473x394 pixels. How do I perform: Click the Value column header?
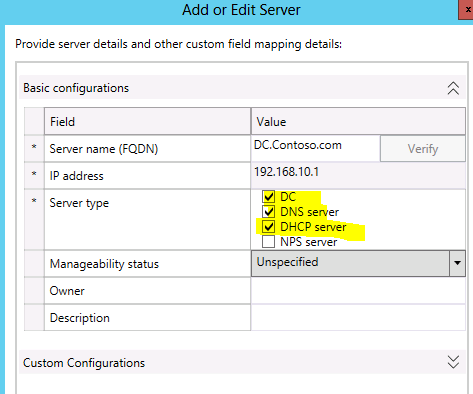tap(358, 121)
